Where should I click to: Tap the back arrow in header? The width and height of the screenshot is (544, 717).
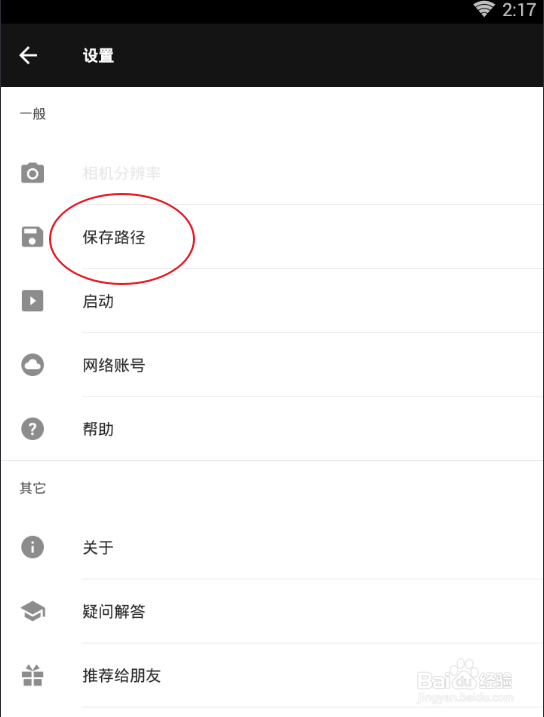point(28,55)
